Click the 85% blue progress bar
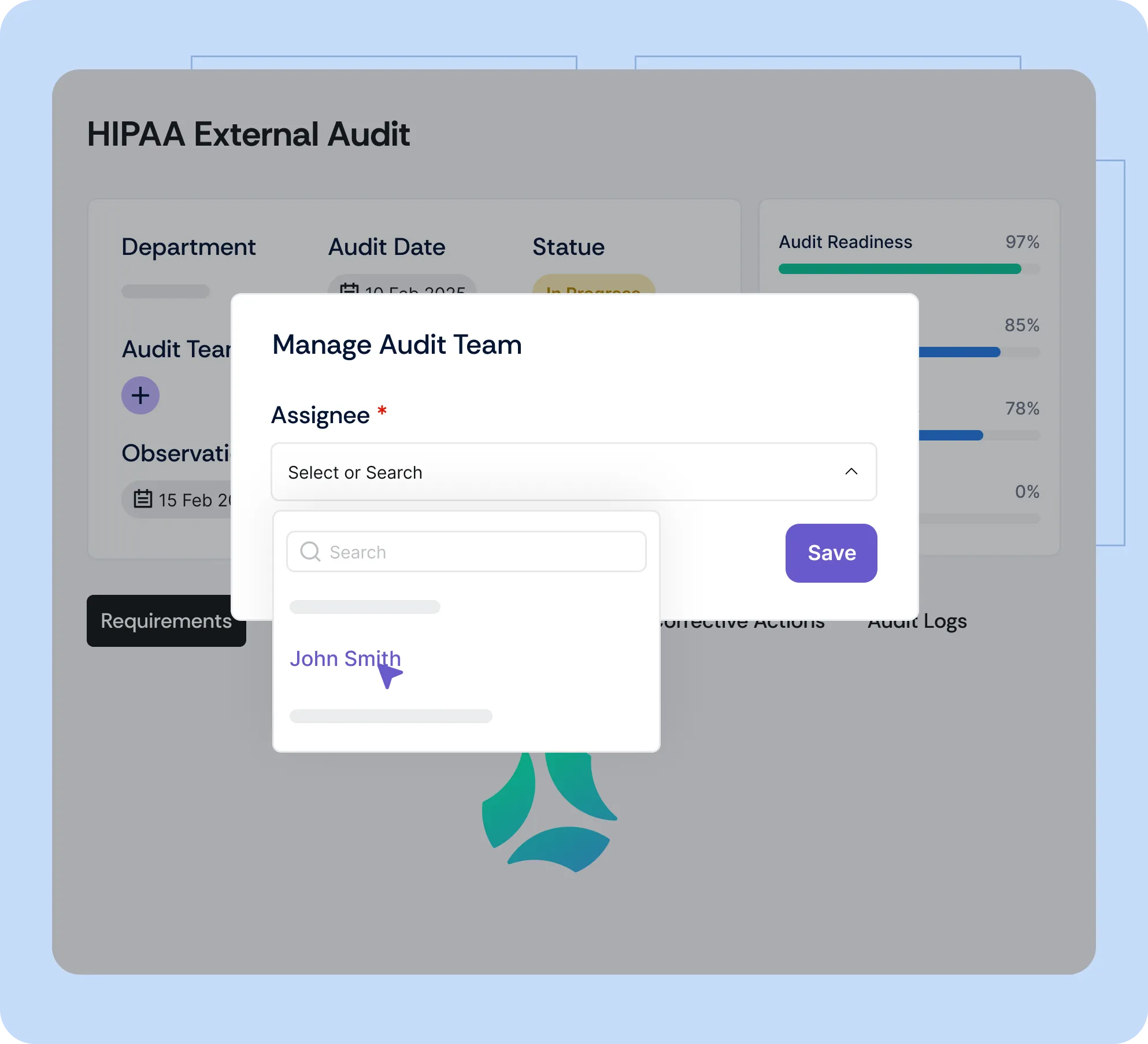Screen dimensions: 1148x1044 (x=960, y=352)
